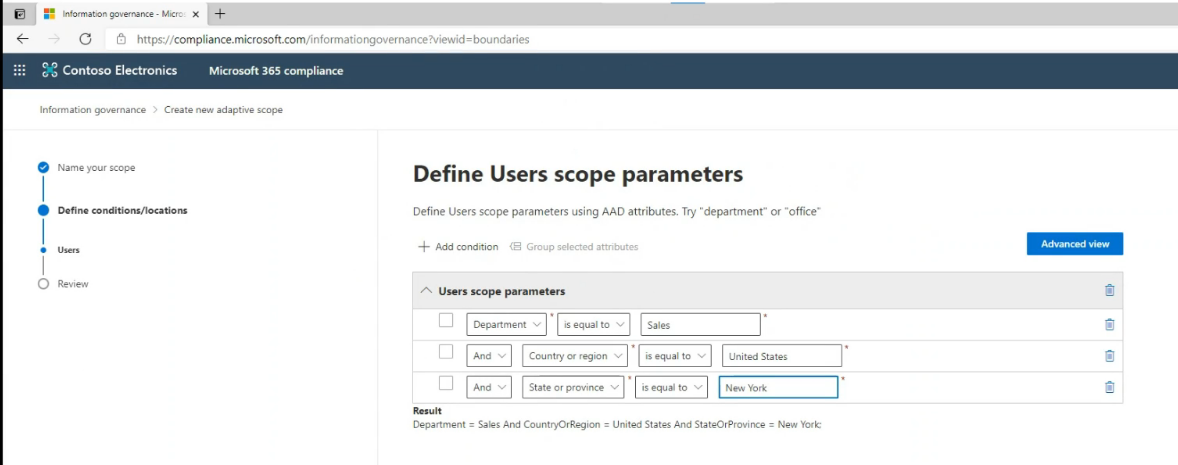Check the Country or region row checkbox
The width and height of the screenshot is (1178, 465).
pyautogui.click(x=446, y=352)
